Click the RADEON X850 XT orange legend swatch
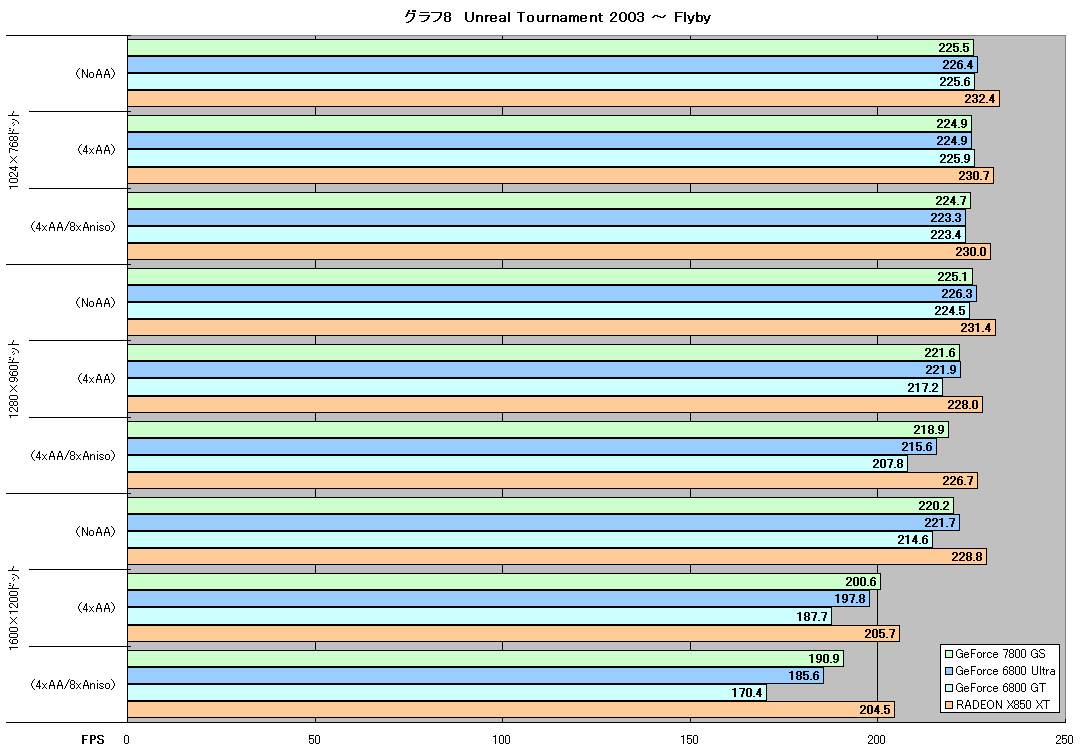 (x=949, y=705)
